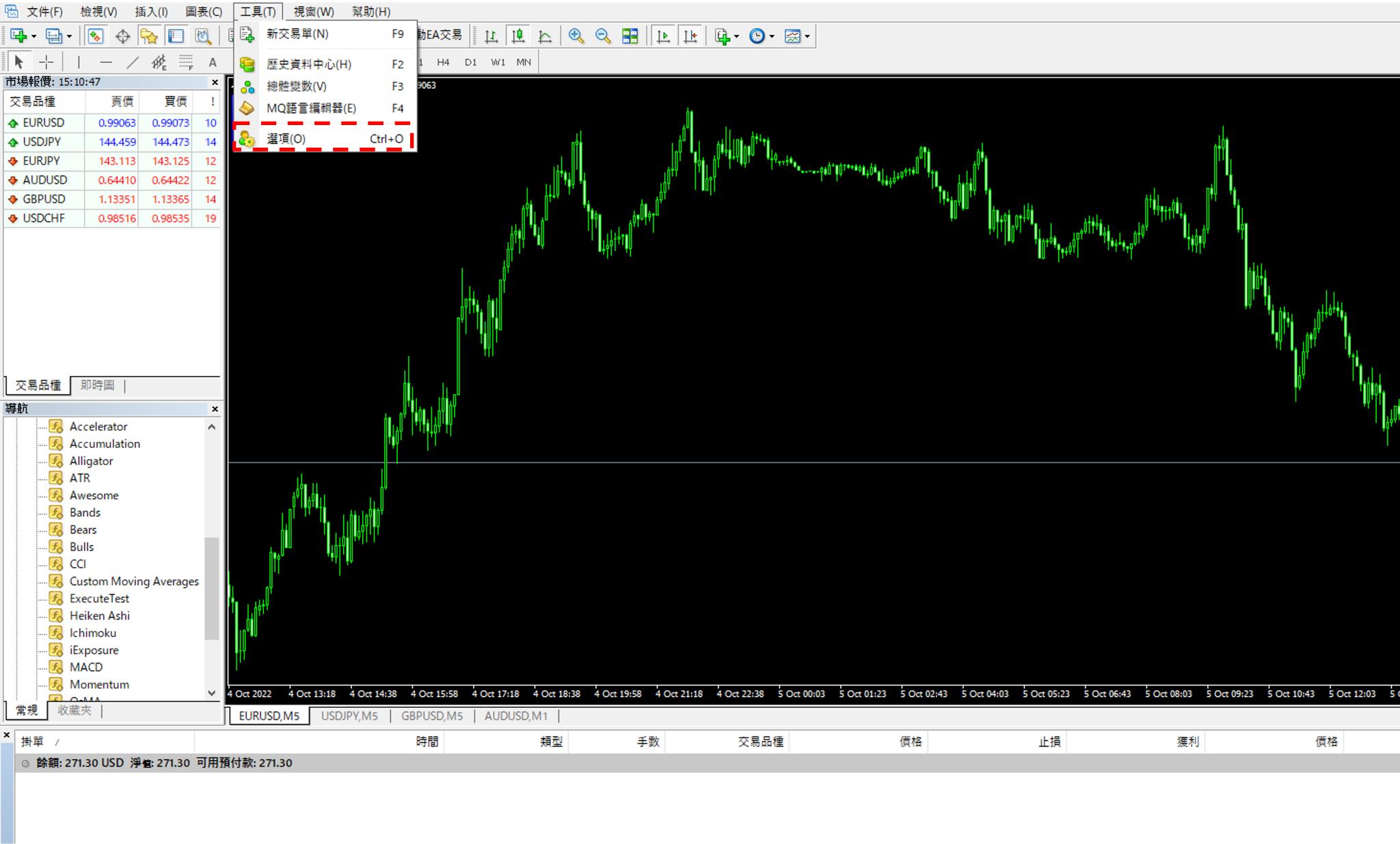This screenshot has width=1400, height=844.
Task: Expand the Indicators dropdown arrow
Action: [737, 37]
